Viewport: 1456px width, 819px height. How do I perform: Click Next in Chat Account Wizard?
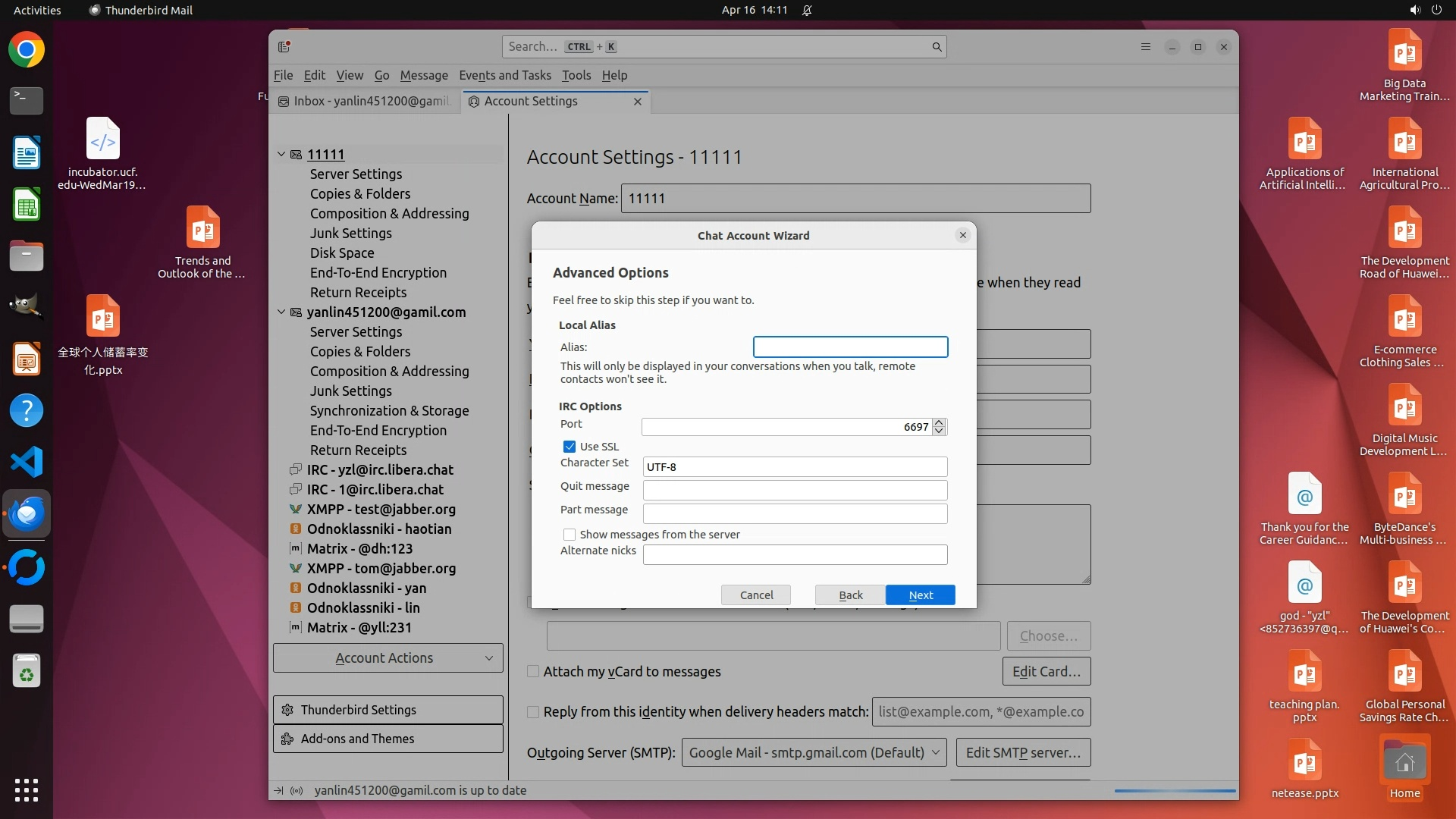click(x=920, y=595)
